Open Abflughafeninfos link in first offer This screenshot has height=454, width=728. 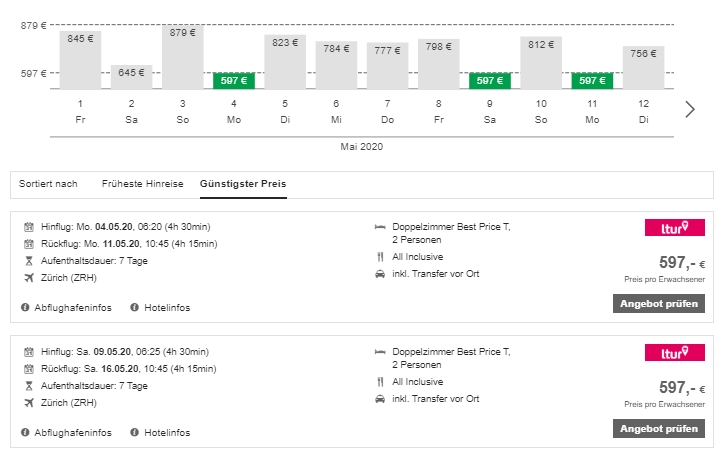click(x=74, y=307)
